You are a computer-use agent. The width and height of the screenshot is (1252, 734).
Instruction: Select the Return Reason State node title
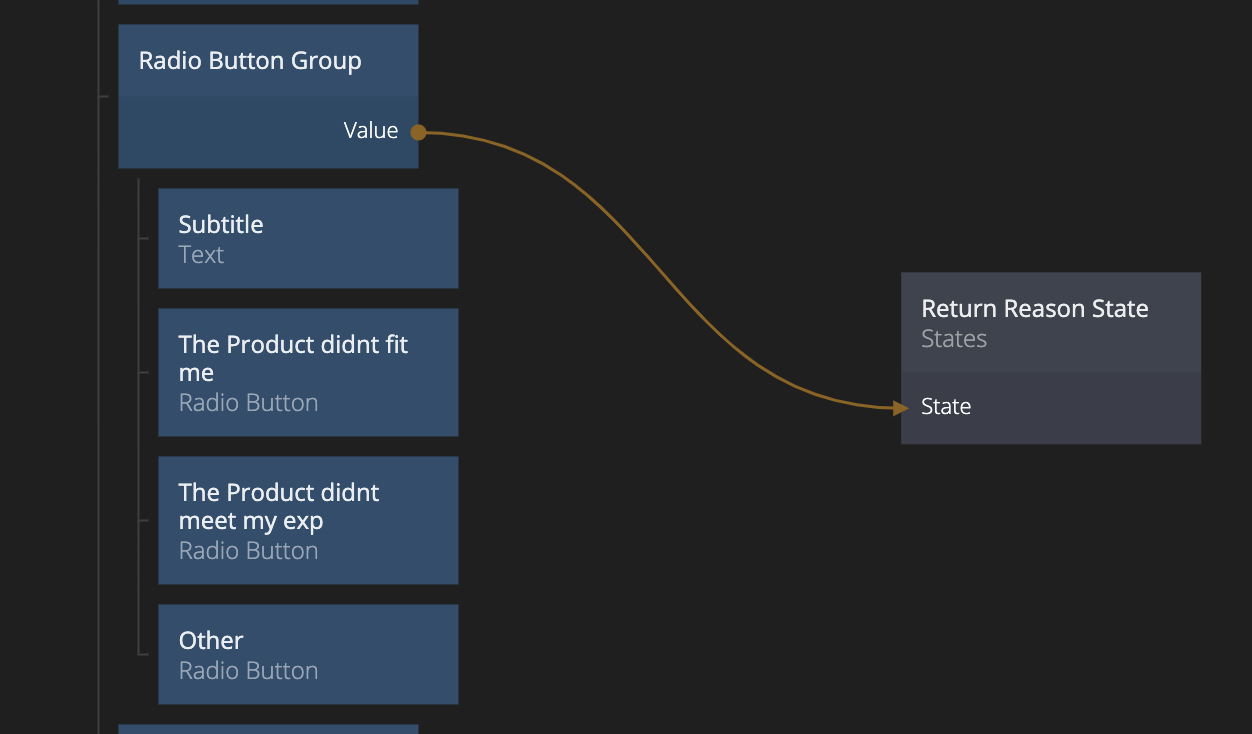click(x=1034, y=309)
